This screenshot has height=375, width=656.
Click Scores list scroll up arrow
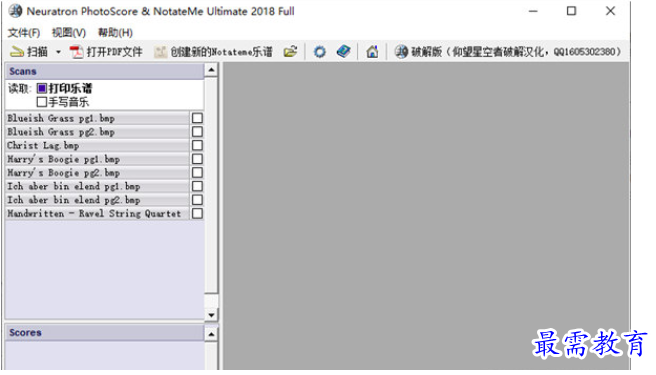tap(211, 334)
